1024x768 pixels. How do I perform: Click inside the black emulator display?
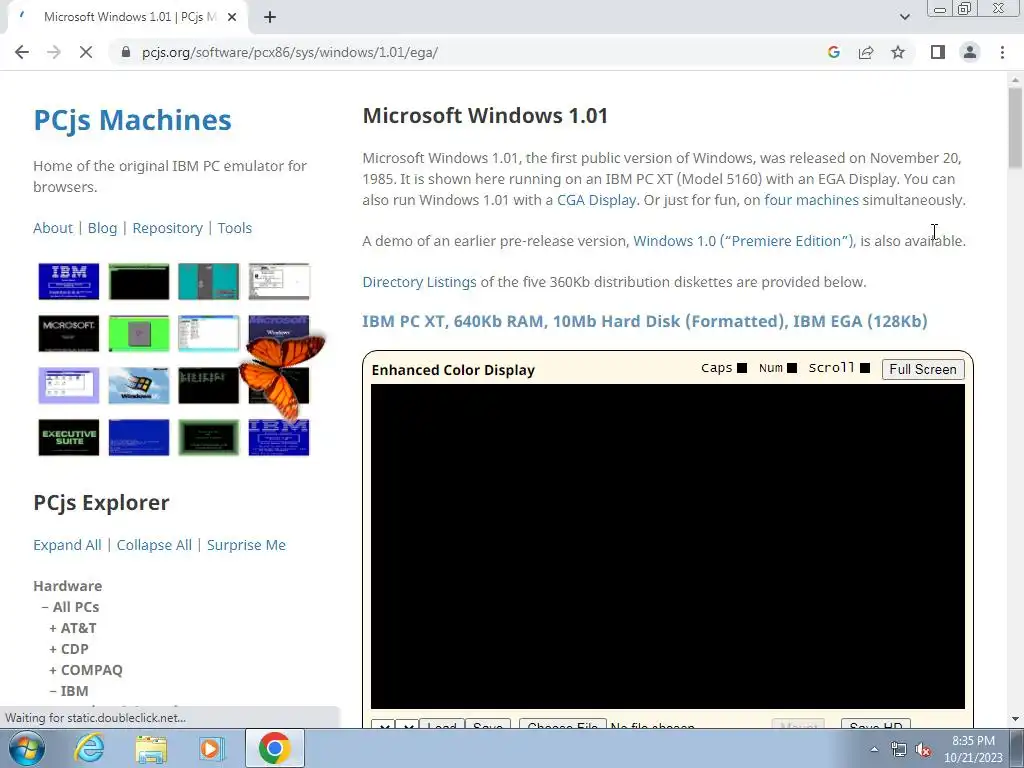pyautogui.click(x=667, y=546)
